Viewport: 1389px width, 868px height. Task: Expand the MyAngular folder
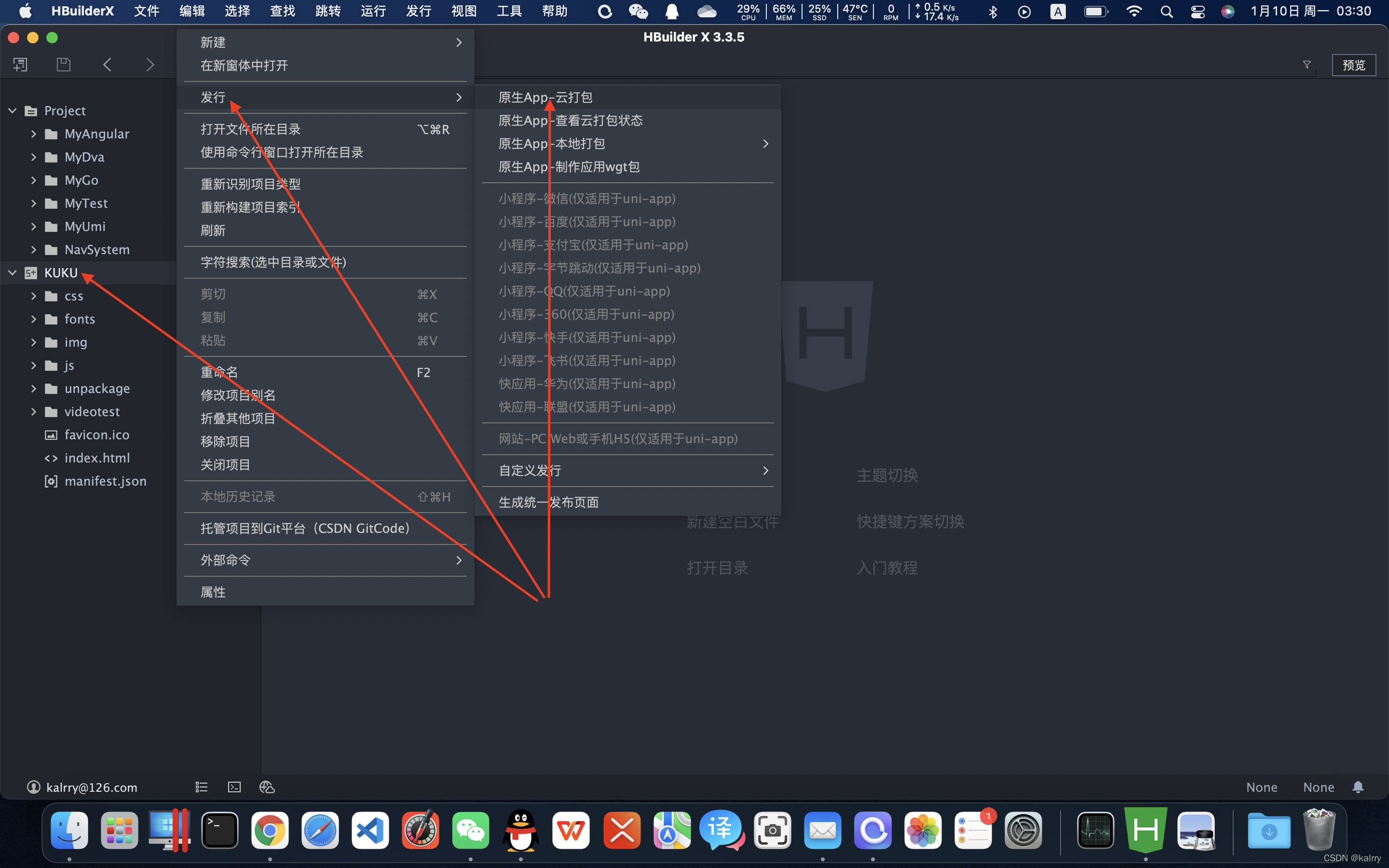coord(33,134)
